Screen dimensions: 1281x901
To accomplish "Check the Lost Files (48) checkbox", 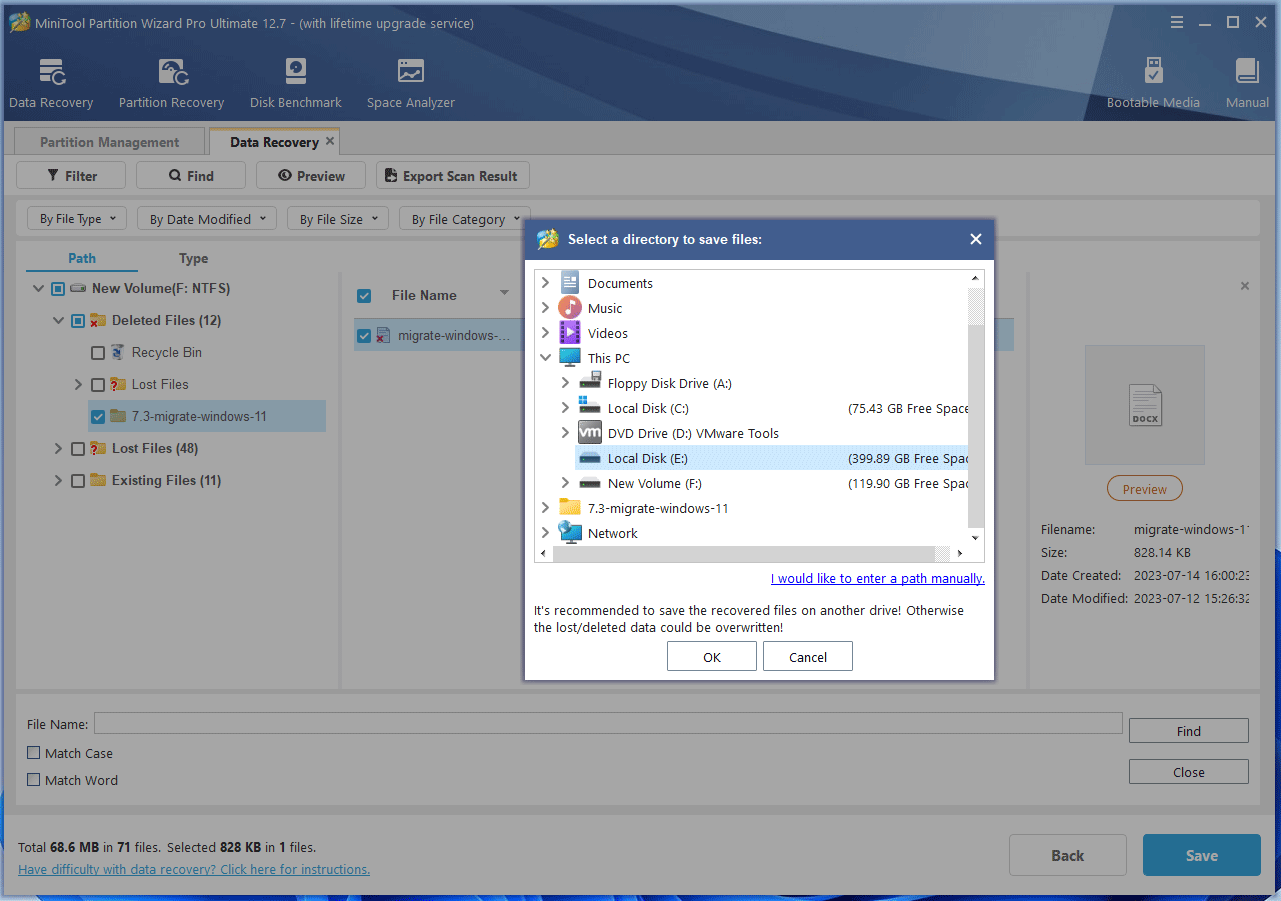I will tap(78, 448).
